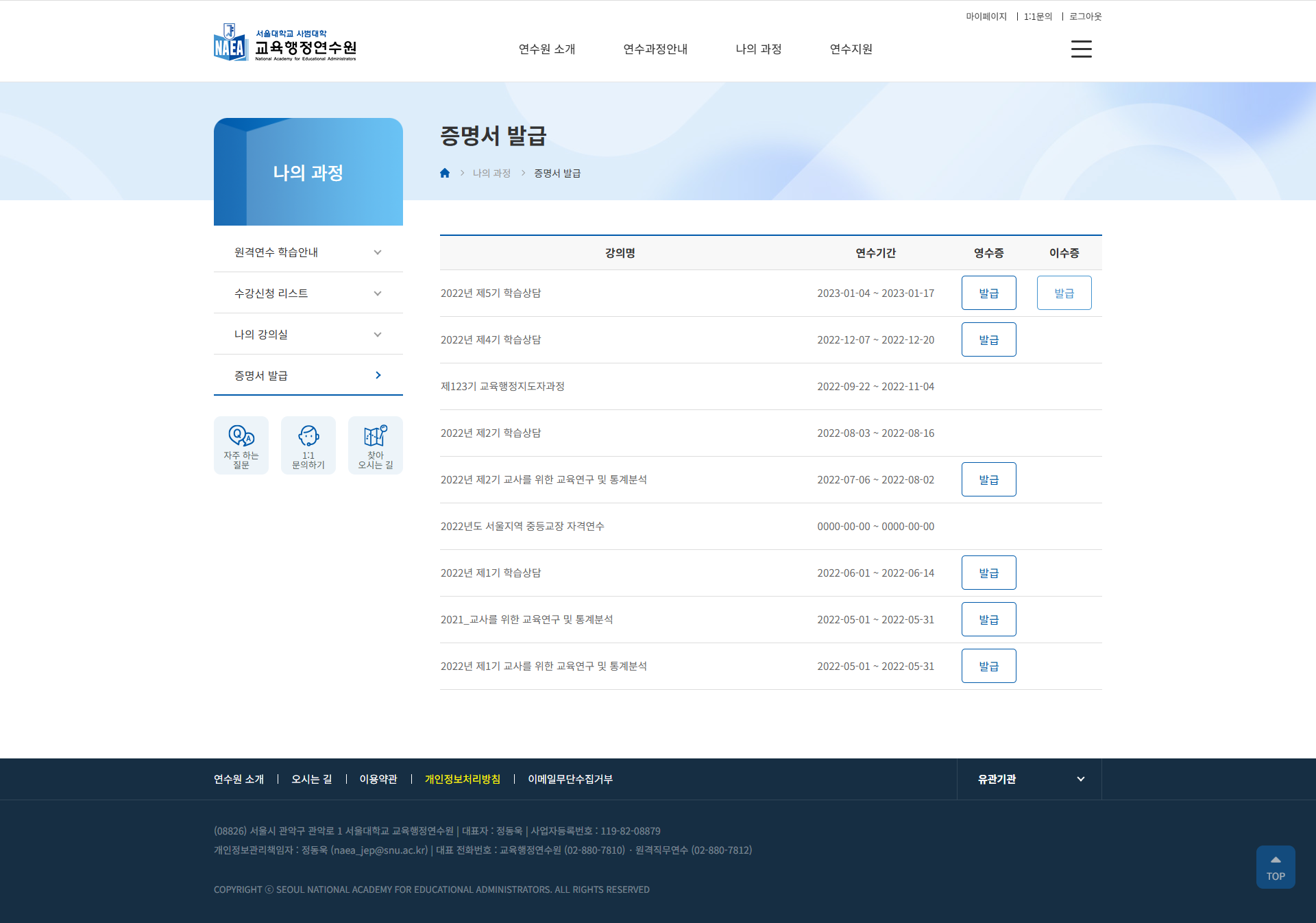Open the 찾아오시는 길 map icon
1316x923 pixels.
[376, 445]
